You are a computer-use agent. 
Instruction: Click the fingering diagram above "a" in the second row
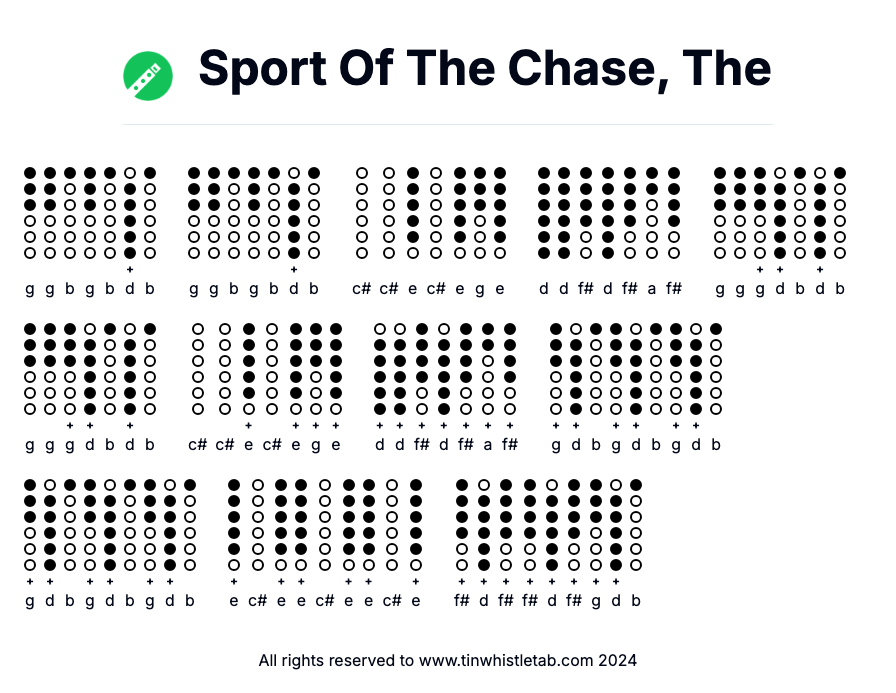(x=488, y=369)
